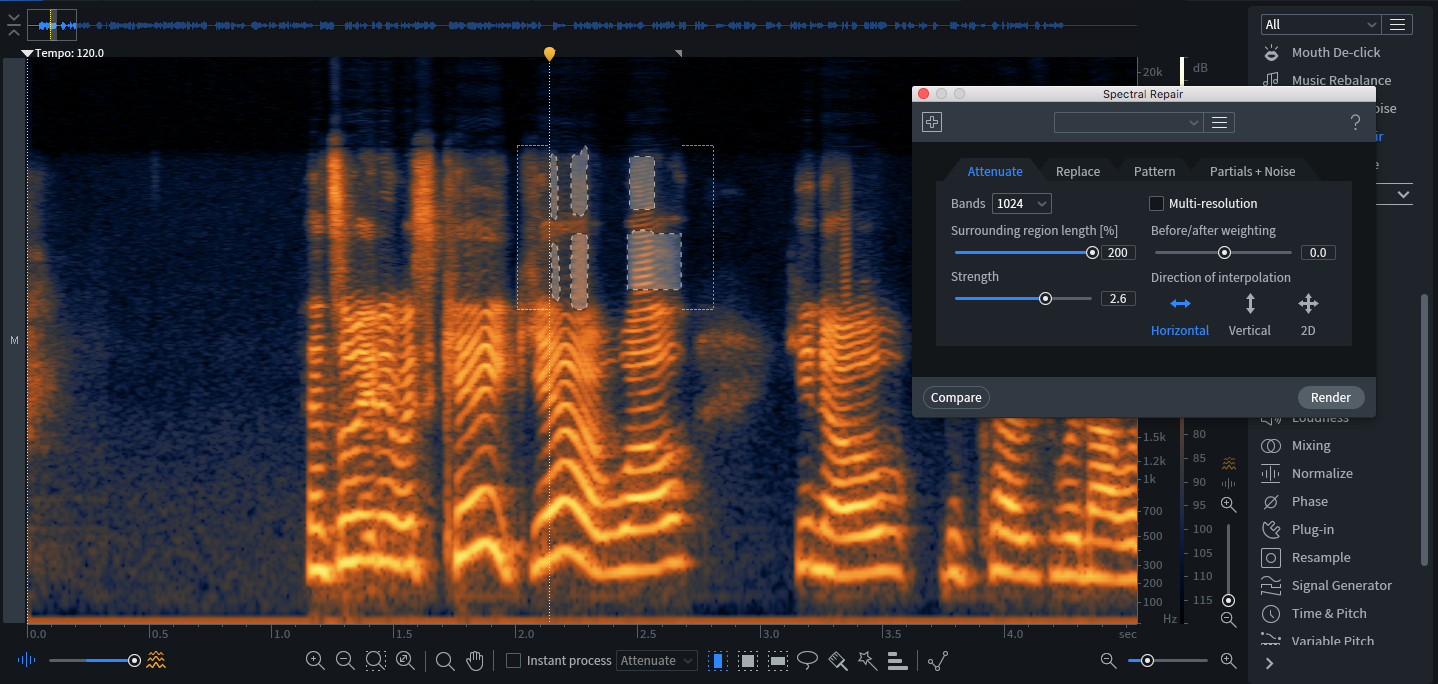Viewport: 1438px width, 684px height.
Task: Click the zoom to selection icon
Action: click(x=375, y=660)
